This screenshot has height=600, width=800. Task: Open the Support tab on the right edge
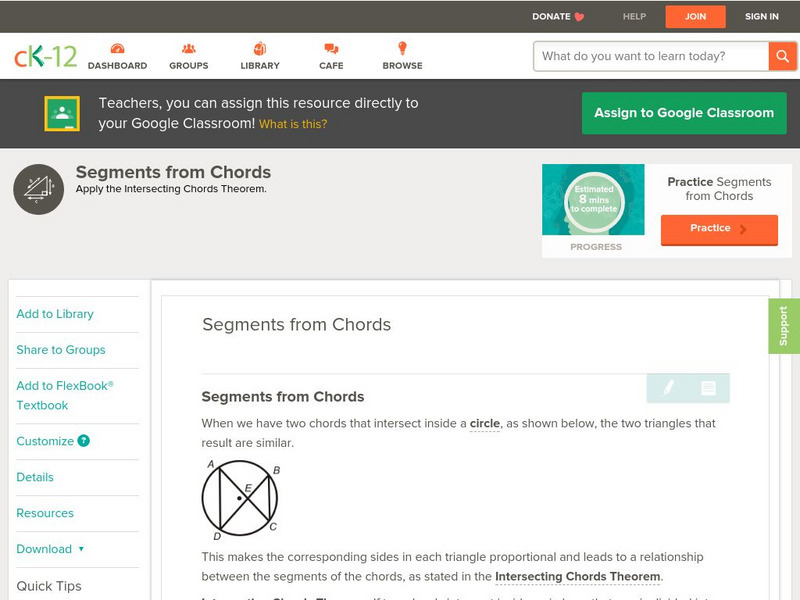pyautogui.click(x=786, y=324)
